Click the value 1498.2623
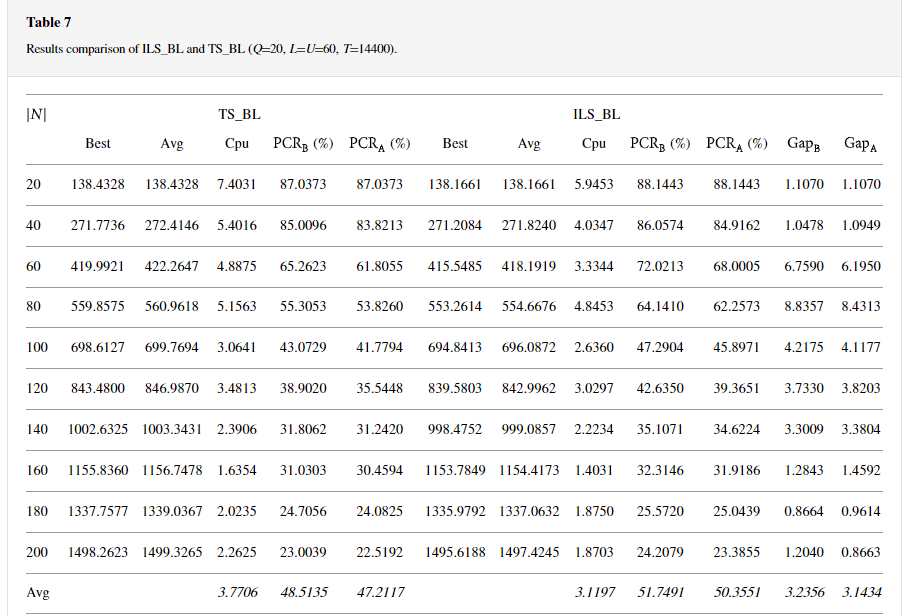Image resolution: width=906 pixels, height=616 pixels. coord(98,552)
